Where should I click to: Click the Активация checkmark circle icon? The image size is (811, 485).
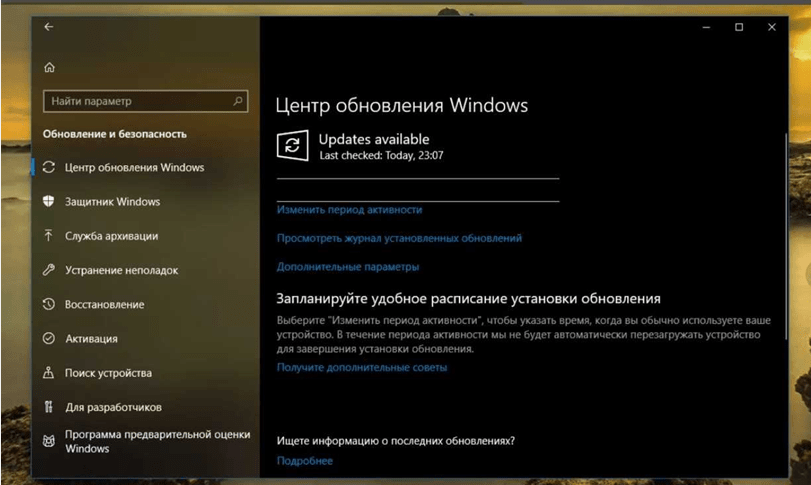[x=48, y=339]
